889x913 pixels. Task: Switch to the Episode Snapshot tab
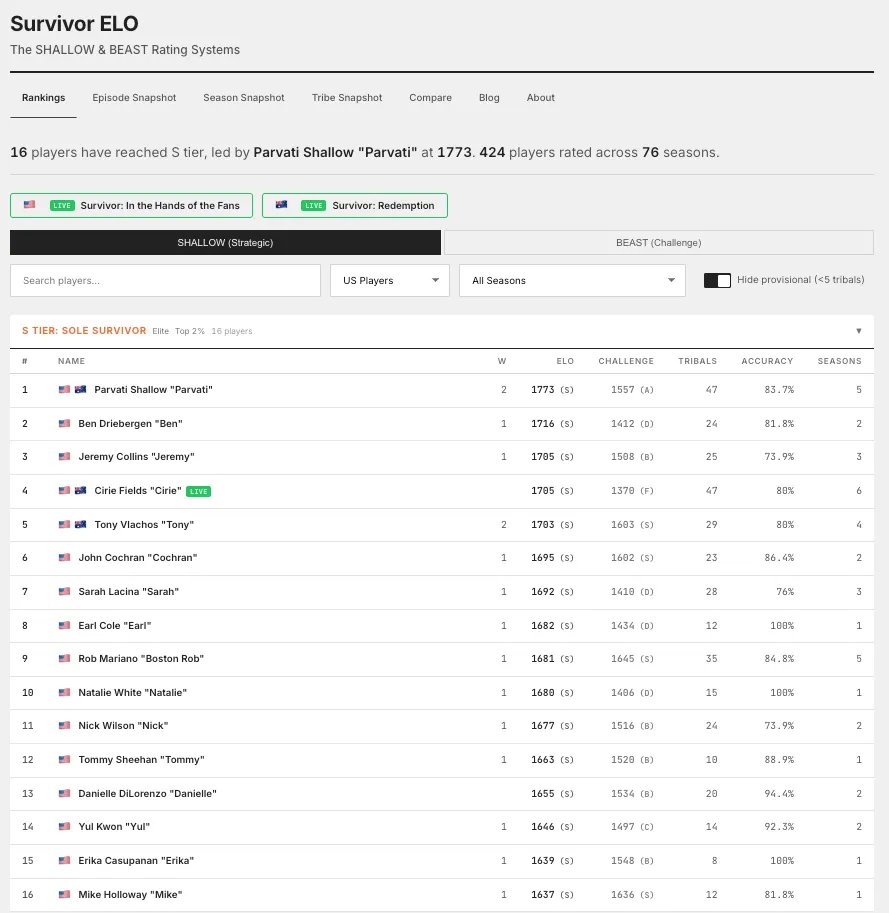(134, 98)
